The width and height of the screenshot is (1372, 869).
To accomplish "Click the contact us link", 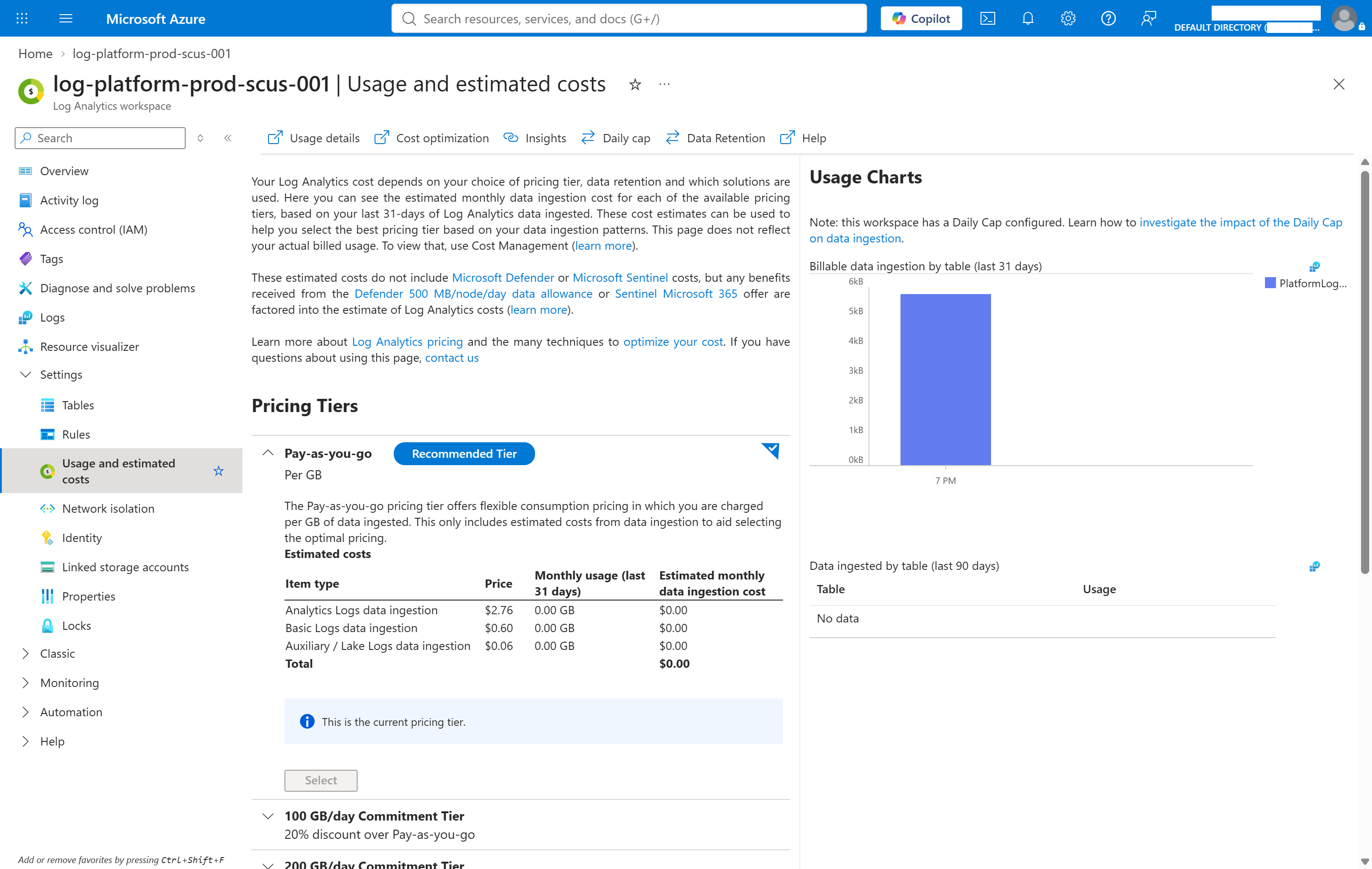I will (x=452, y=357).
